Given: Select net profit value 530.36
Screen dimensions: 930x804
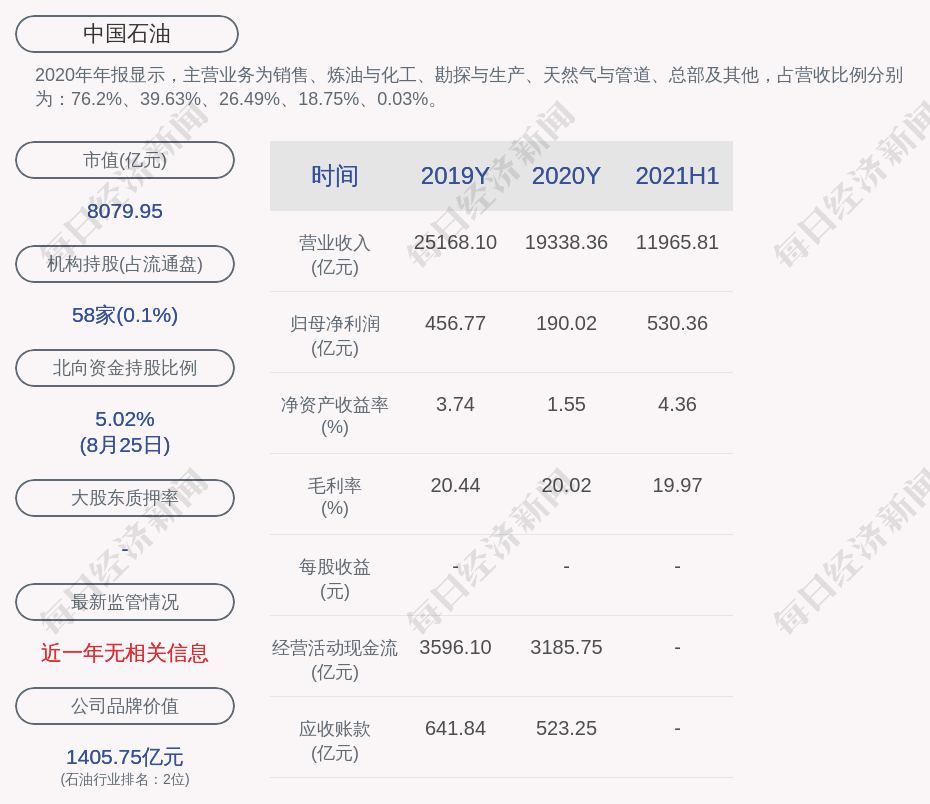Looking at the screenshot, I should click(677, 323).
